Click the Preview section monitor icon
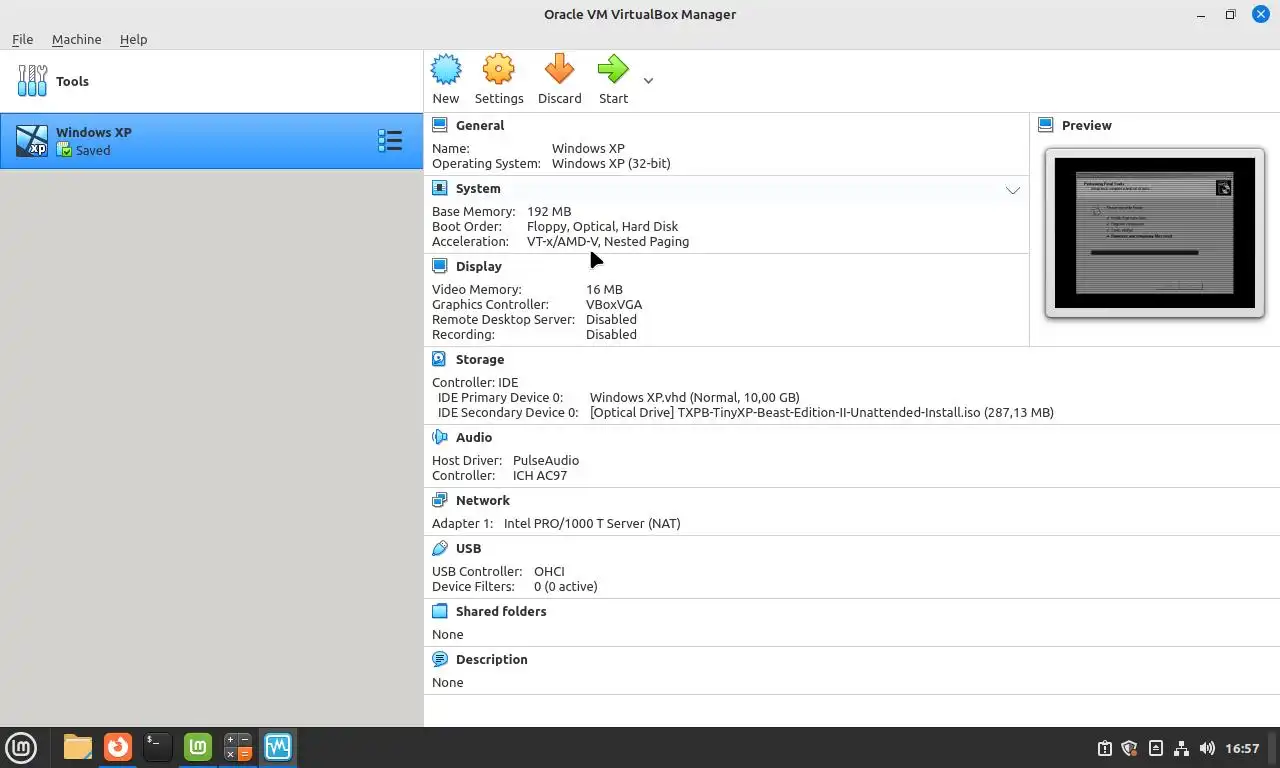 [x=1046, y=125]
